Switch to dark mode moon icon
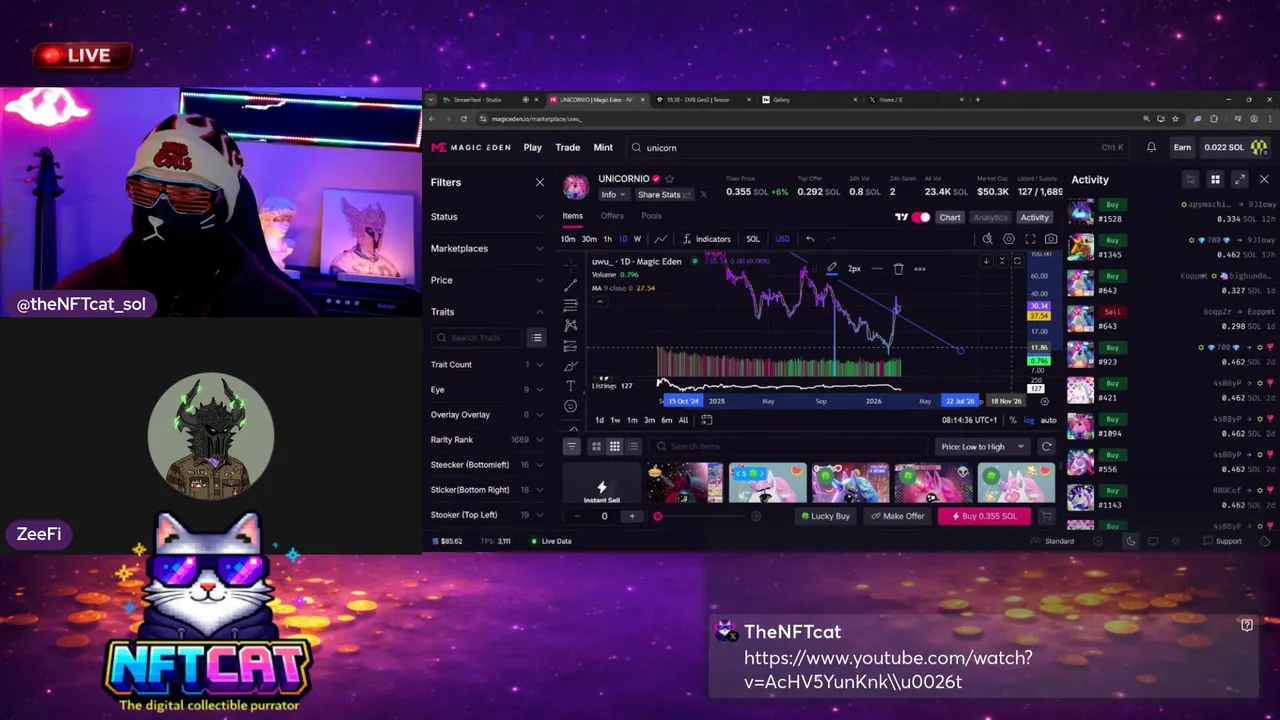 (1130, 541)
